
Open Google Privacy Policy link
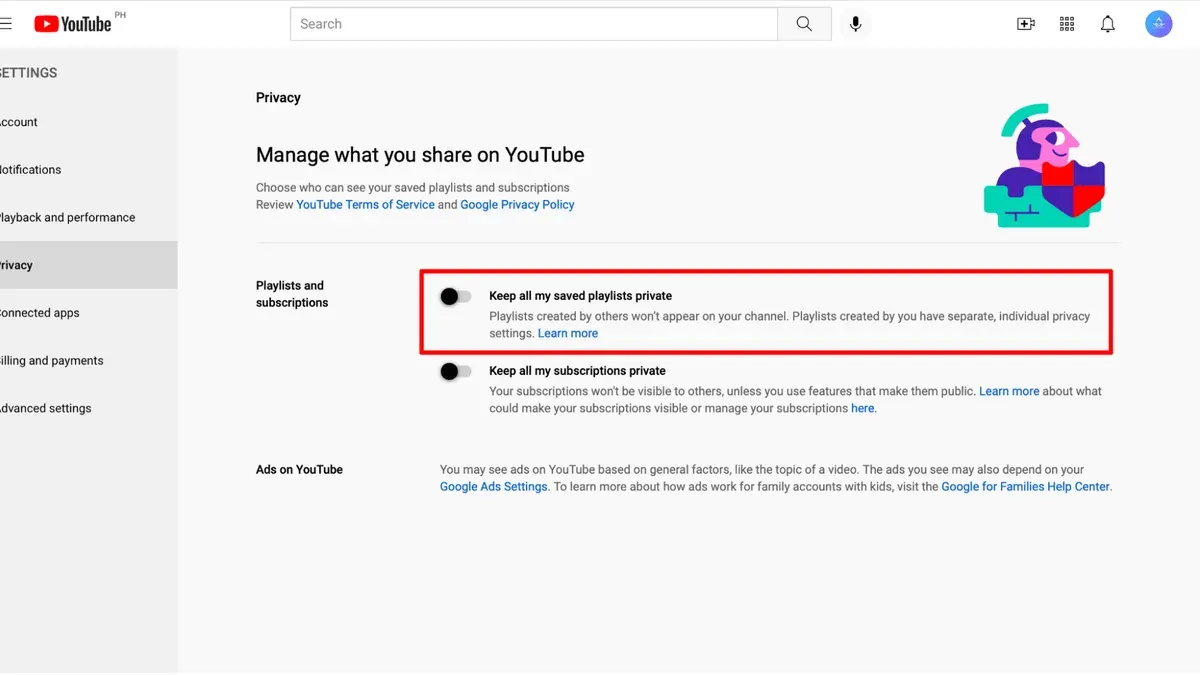click(x=517, y=204)
